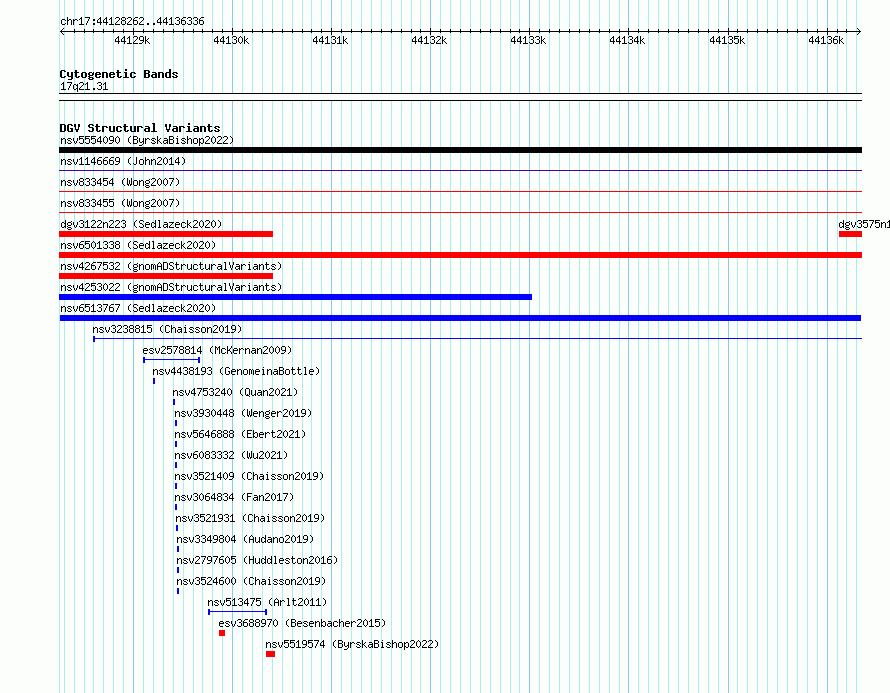
Task: Open the nsv6501338 (Sedlazeck2020) label
Action: 138,245
